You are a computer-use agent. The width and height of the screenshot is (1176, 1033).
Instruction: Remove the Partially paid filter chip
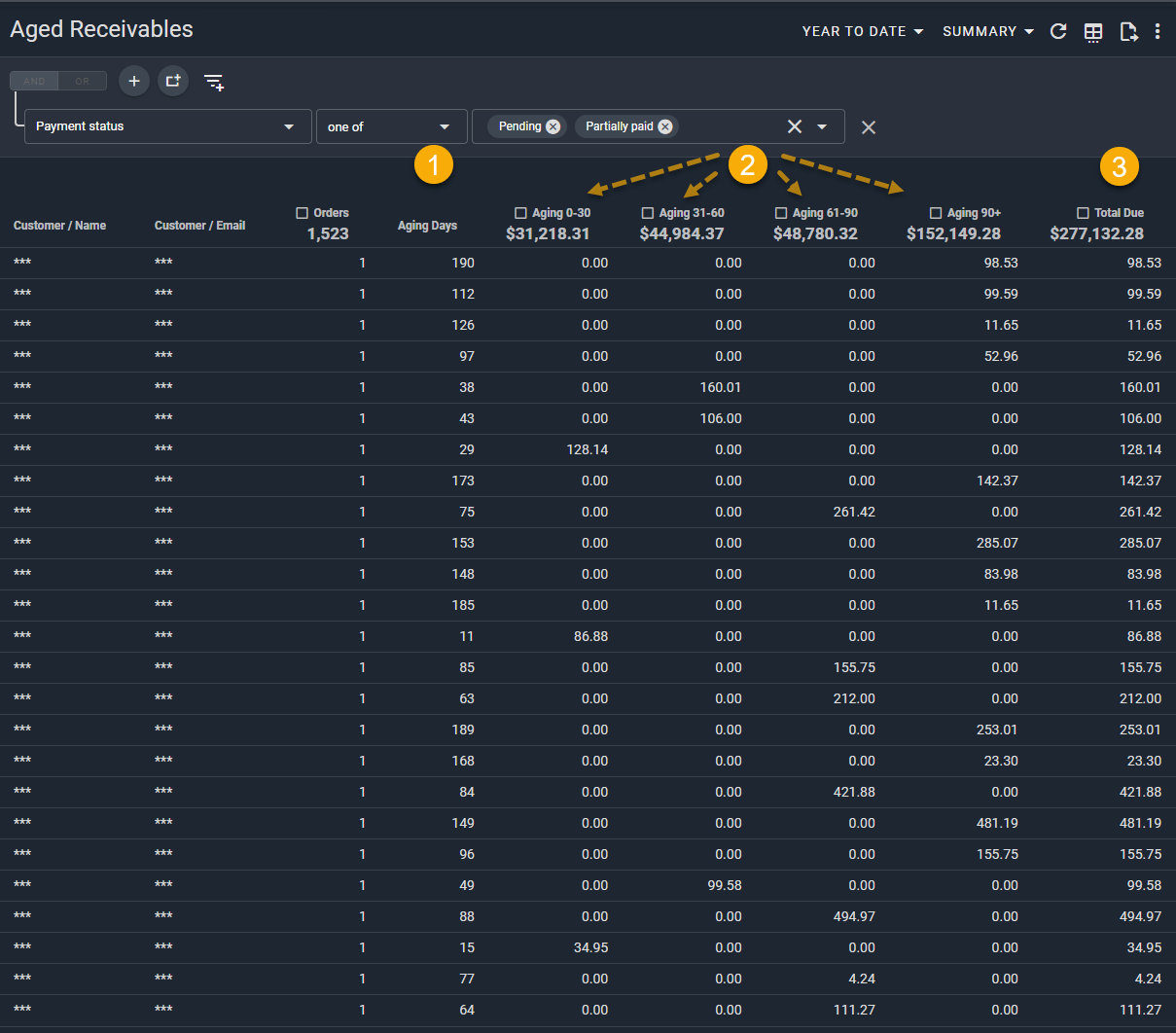pos(665,126)
